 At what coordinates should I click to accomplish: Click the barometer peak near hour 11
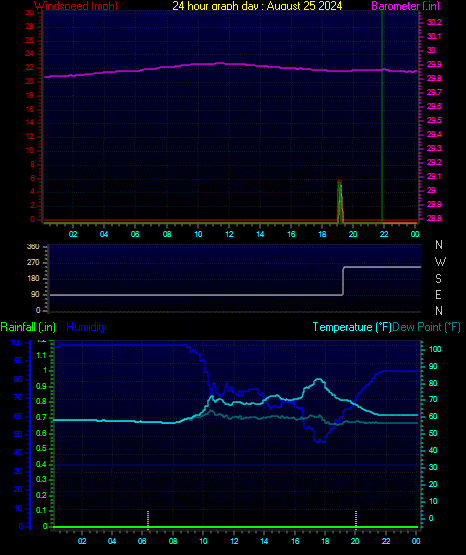click(220, 63)
